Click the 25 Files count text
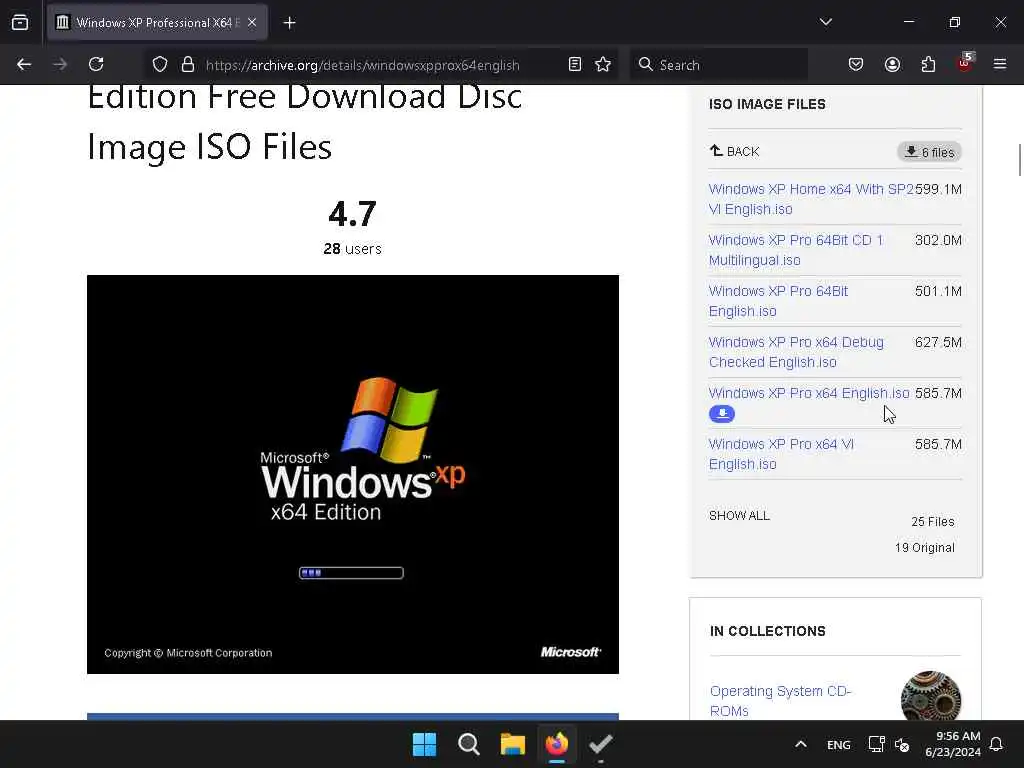 coord(933,521)
